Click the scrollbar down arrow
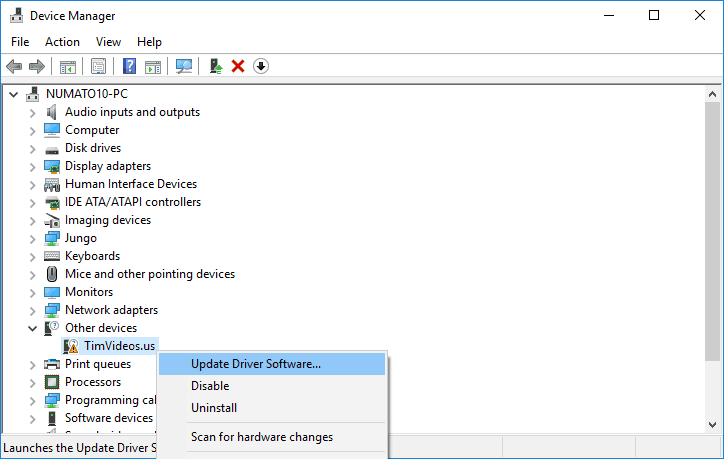 [712, 425]
